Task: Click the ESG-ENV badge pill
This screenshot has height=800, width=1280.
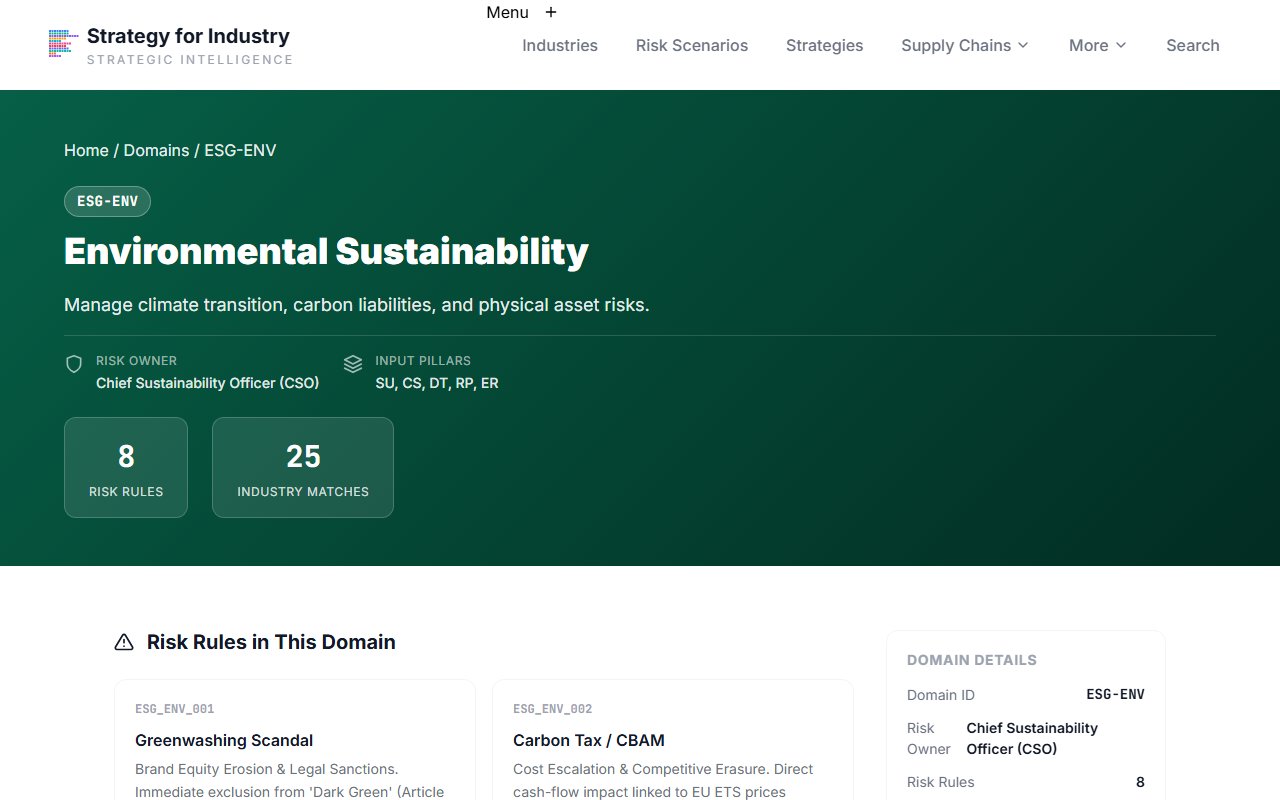Action: tap(107, 201)
